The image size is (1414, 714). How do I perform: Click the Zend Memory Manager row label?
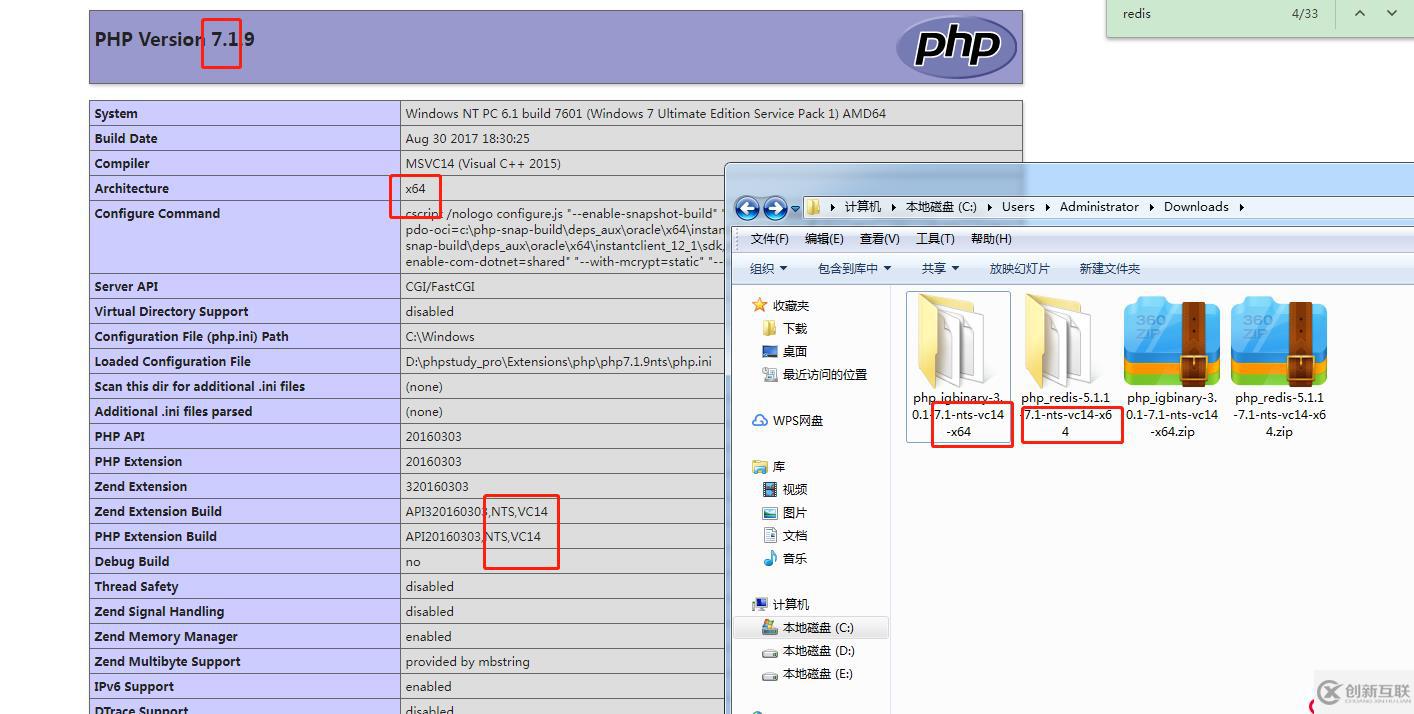tap(166, 636)
